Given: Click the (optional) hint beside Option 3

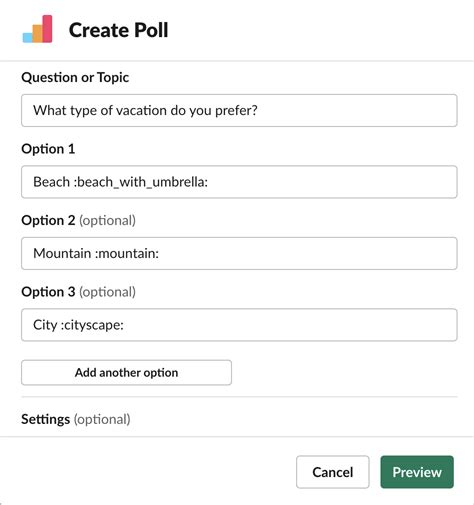Looking at the screenshot, I should [107, 292].
